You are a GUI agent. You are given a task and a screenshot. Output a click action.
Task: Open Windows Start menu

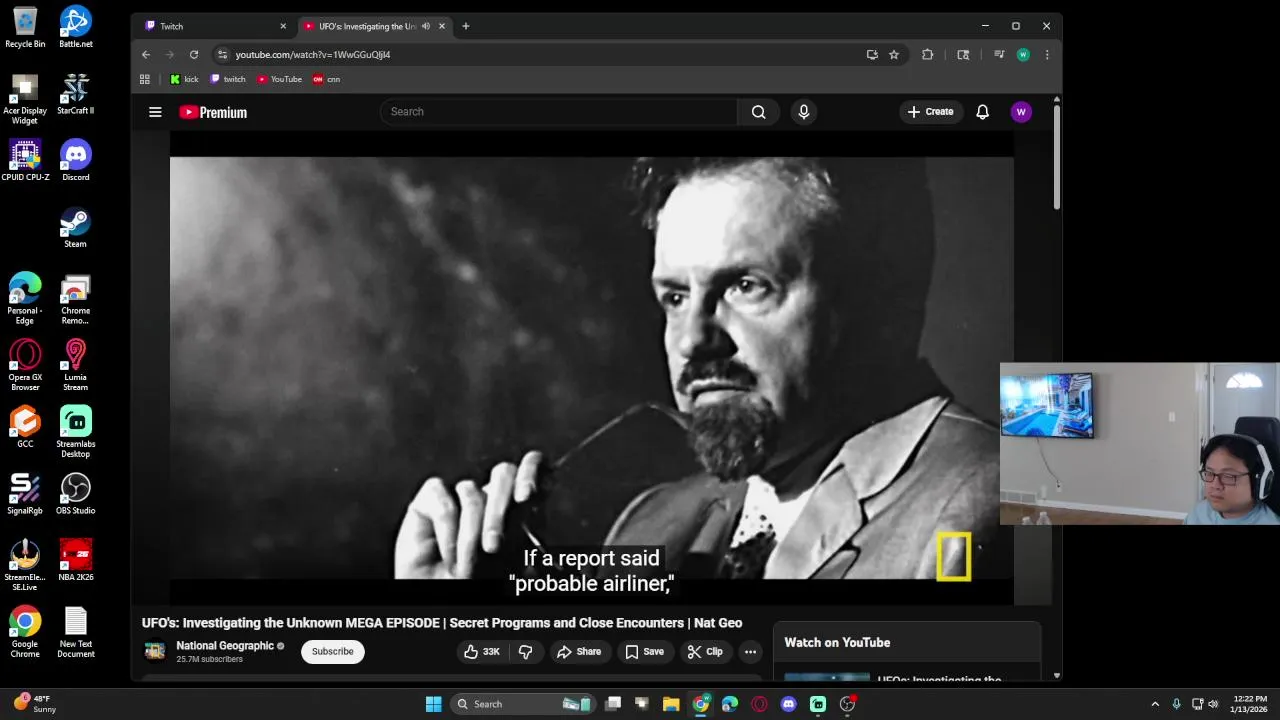(x=433, y=704)
